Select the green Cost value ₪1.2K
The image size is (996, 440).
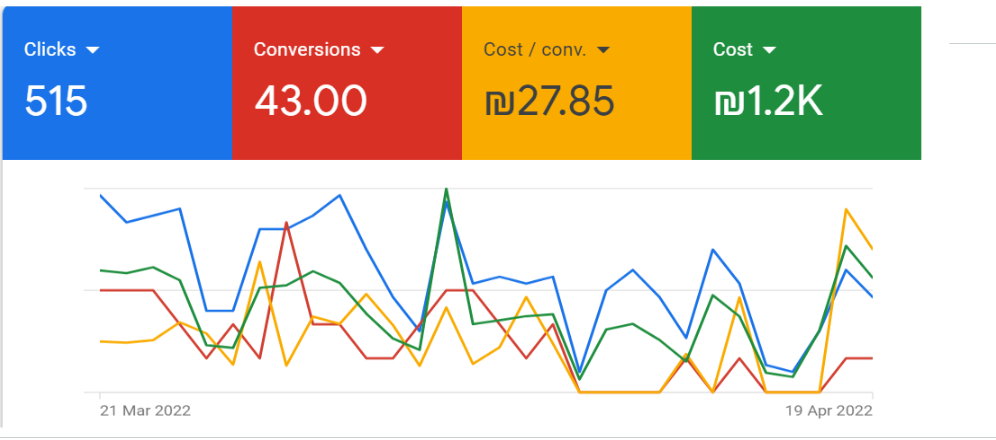768,101
